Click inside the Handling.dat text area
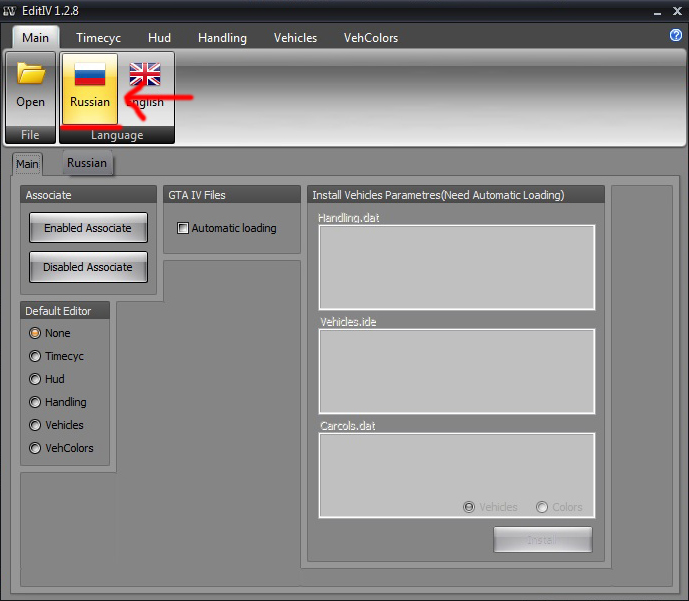This screenshot has width=689, height=601. point(457,268)
